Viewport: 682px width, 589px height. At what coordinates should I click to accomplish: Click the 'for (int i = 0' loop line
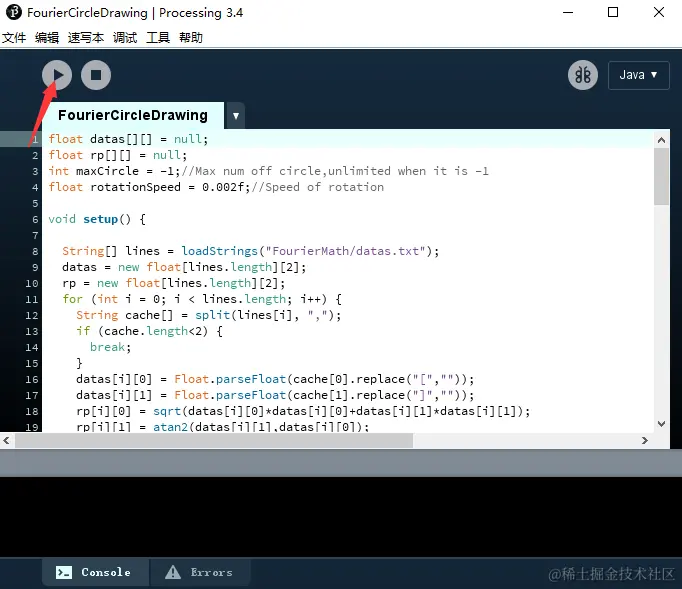(202, 299)
